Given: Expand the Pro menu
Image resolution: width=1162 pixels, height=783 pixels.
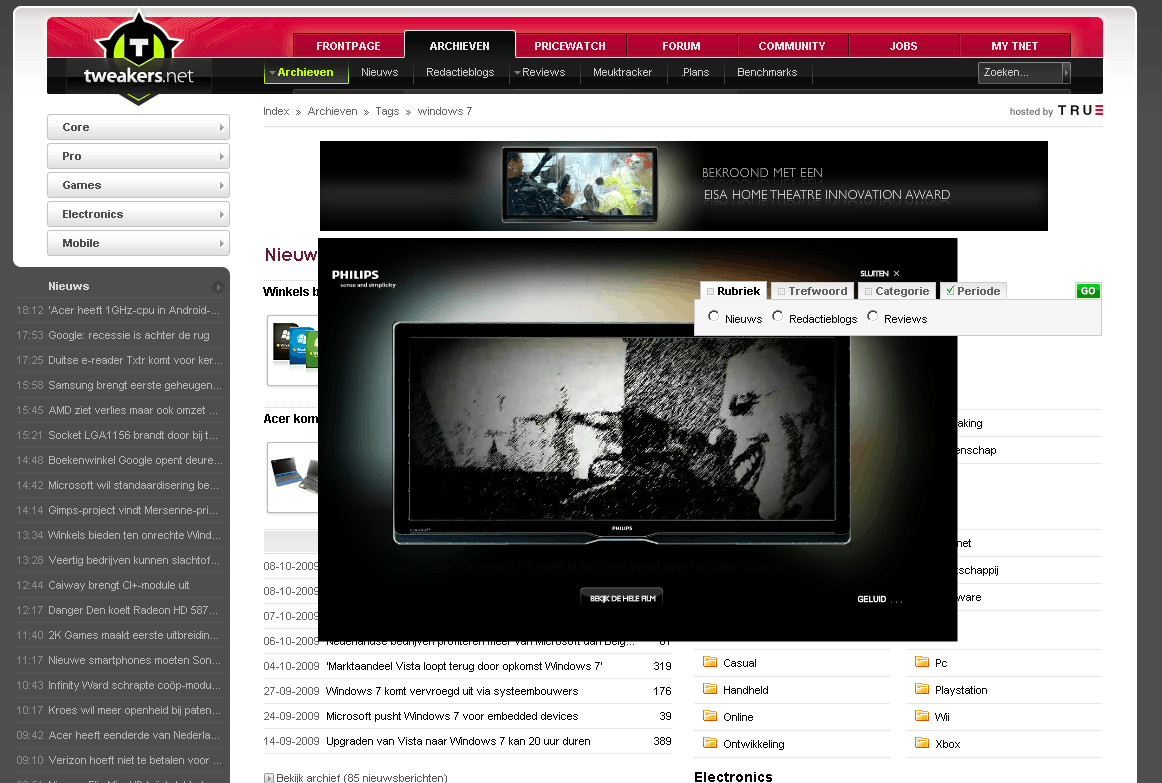Looking at the screenshot, I should pos(139,156).
